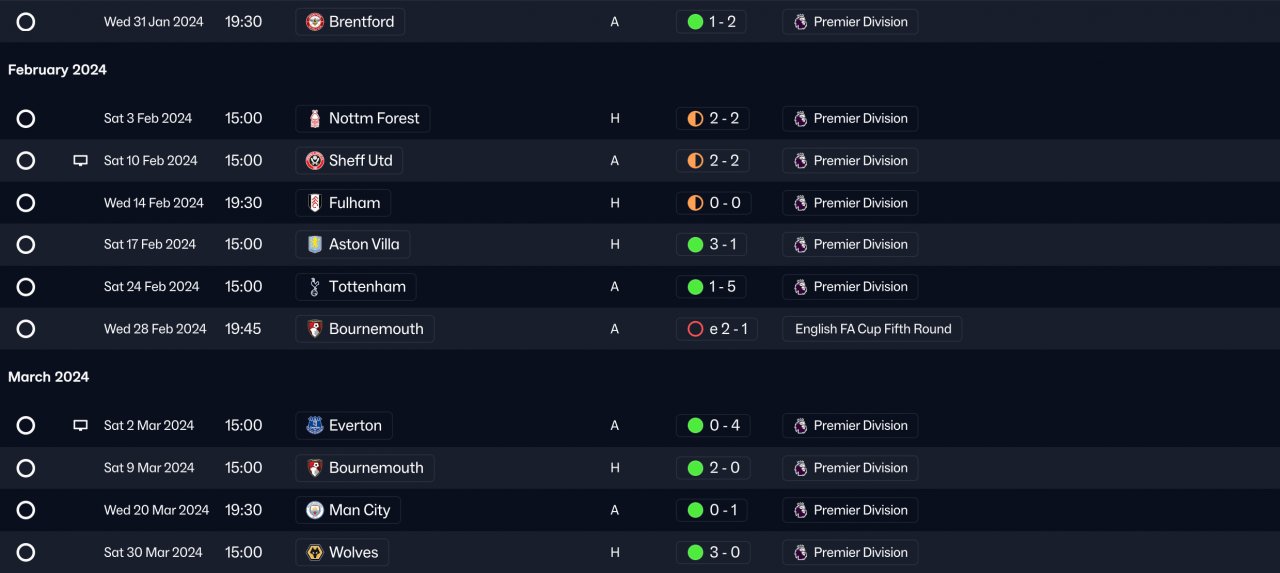The width and height of the screenshot is (1280, 573).
Task: Click the 0 - 4 Everton score
Action: [x=713, y=426]
